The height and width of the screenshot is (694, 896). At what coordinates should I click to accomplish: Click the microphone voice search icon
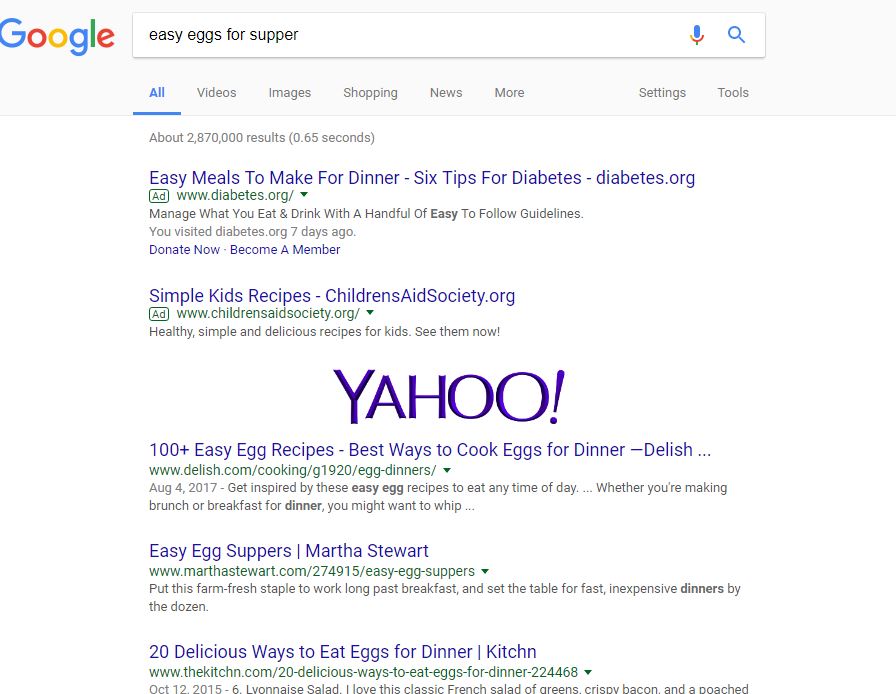pos(697,35)
